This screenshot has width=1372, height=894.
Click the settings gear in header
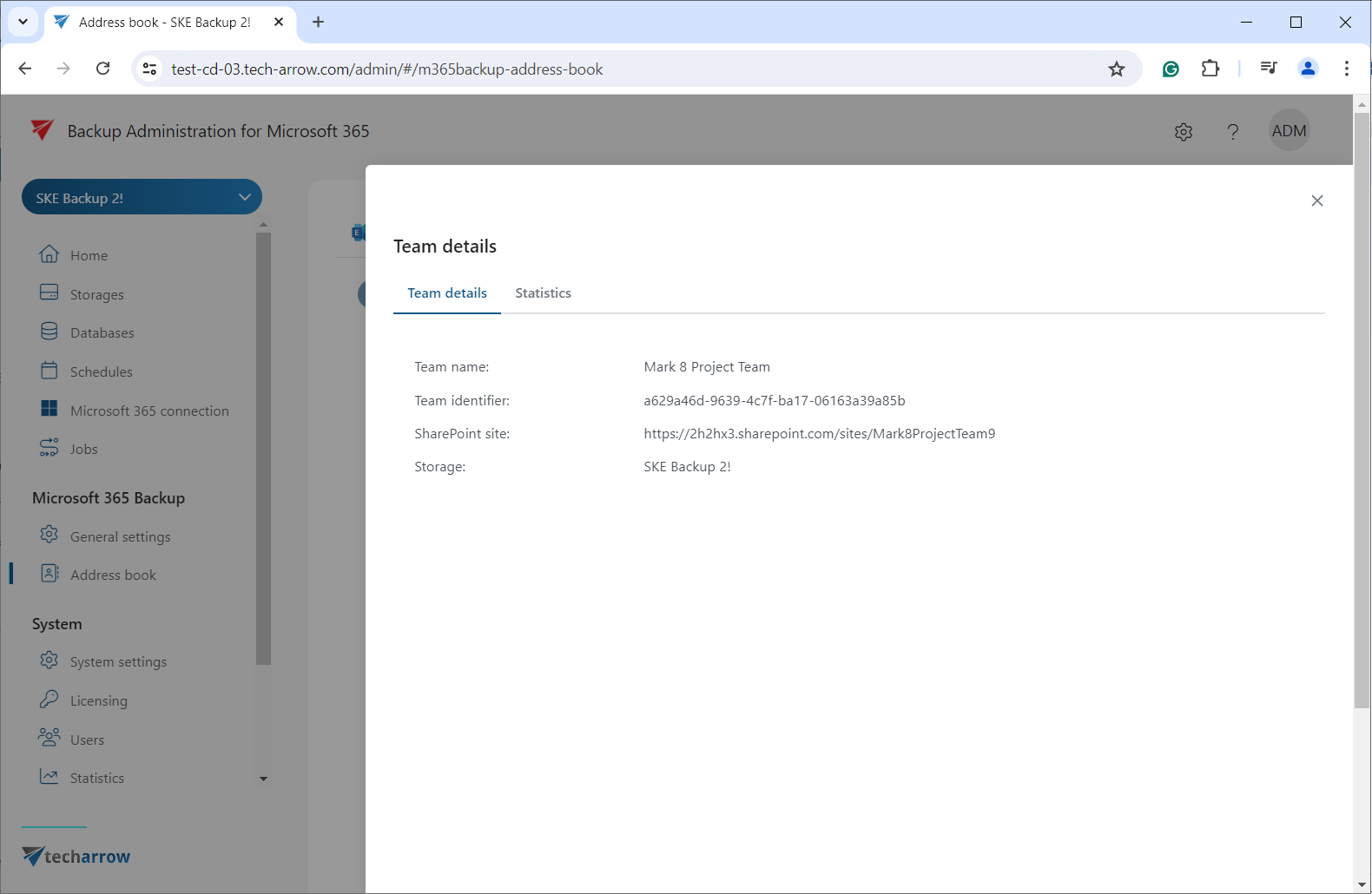pos(1183,132)
